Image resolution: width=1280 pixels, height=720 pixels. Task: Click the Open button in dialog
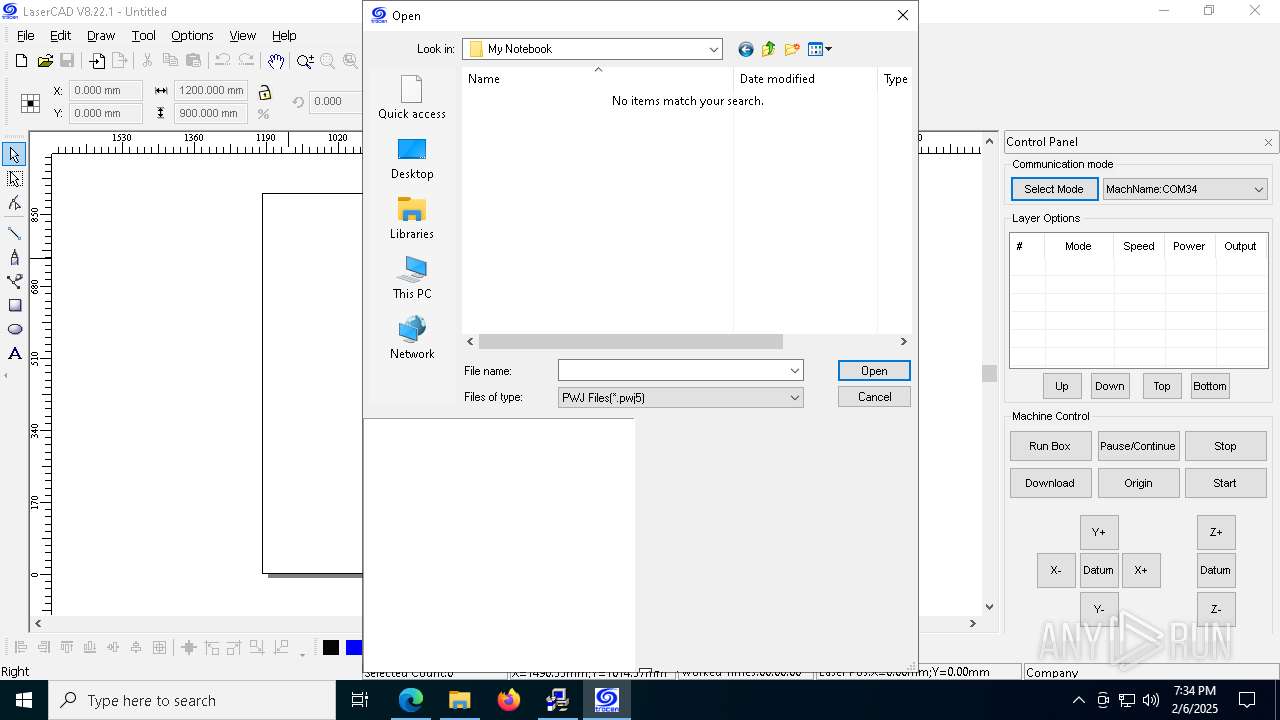[874, 371]
